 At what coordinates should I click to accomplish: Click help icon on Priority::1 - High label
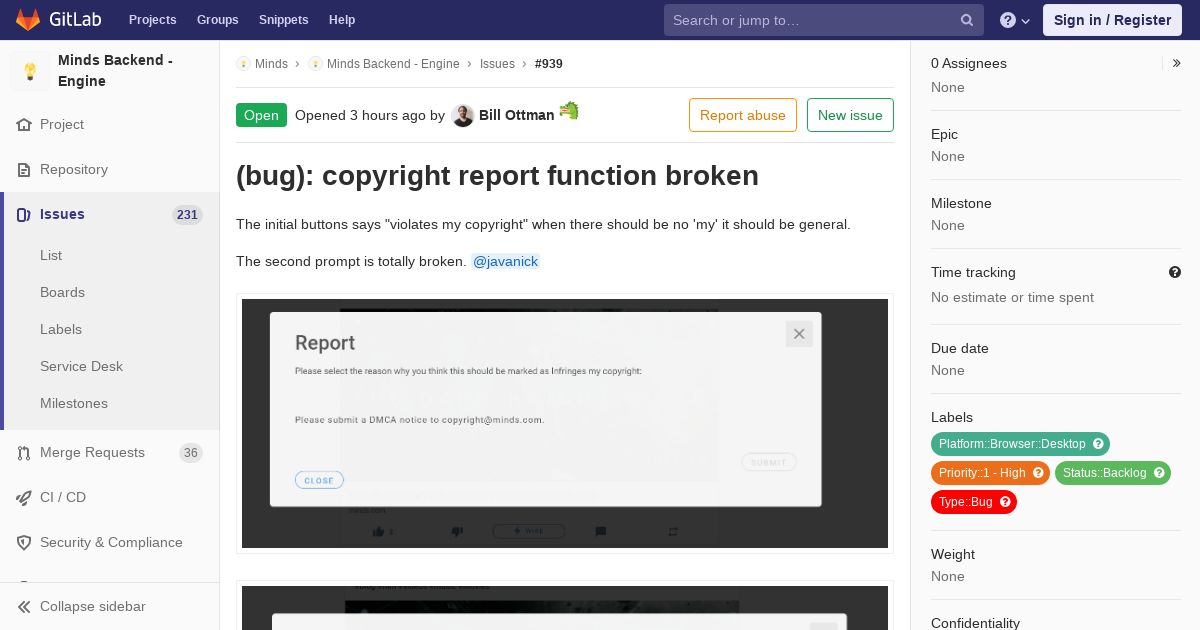tap(1038, 473)
